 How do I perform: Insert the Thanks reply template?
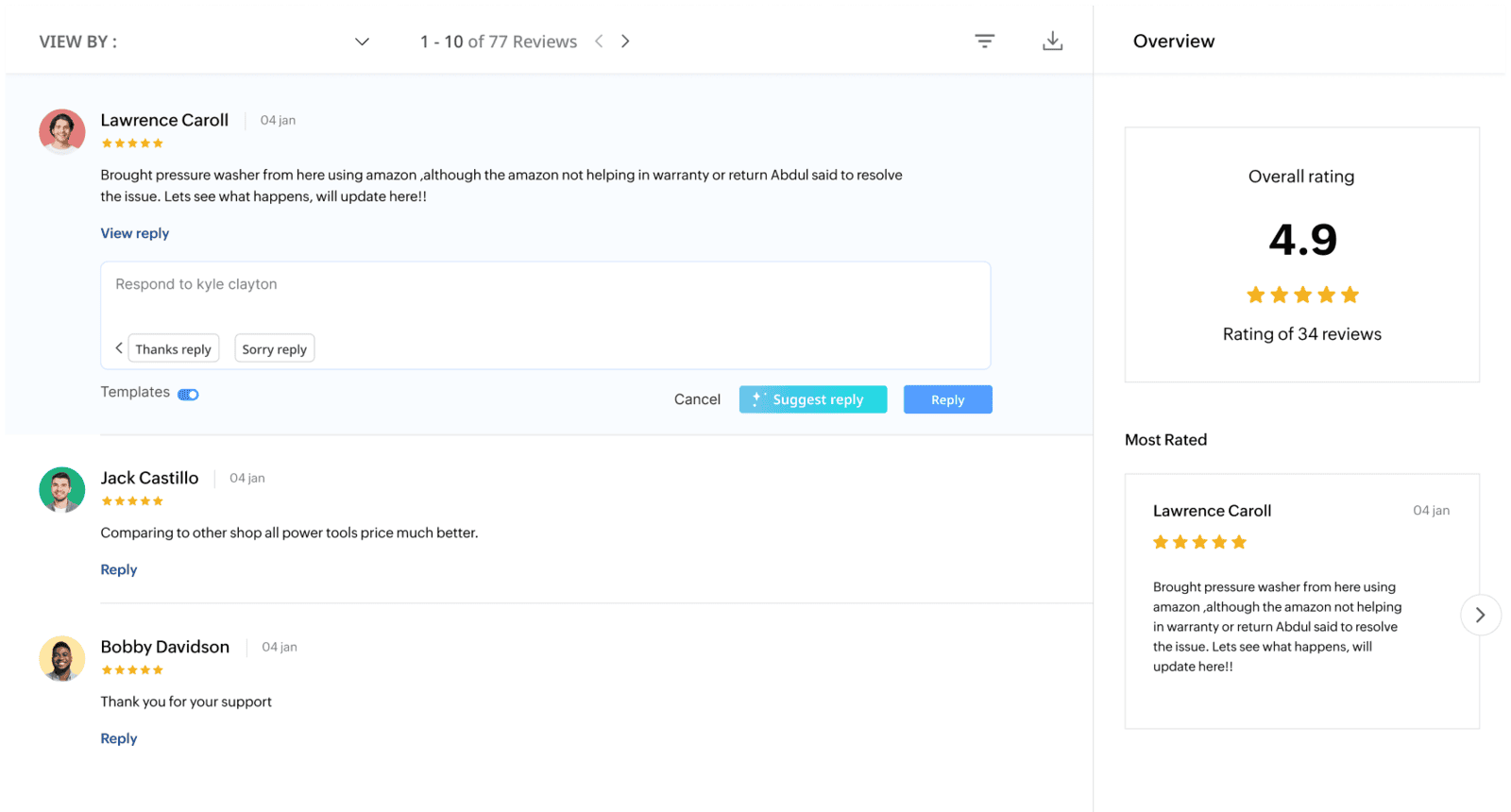click(174, 349)
